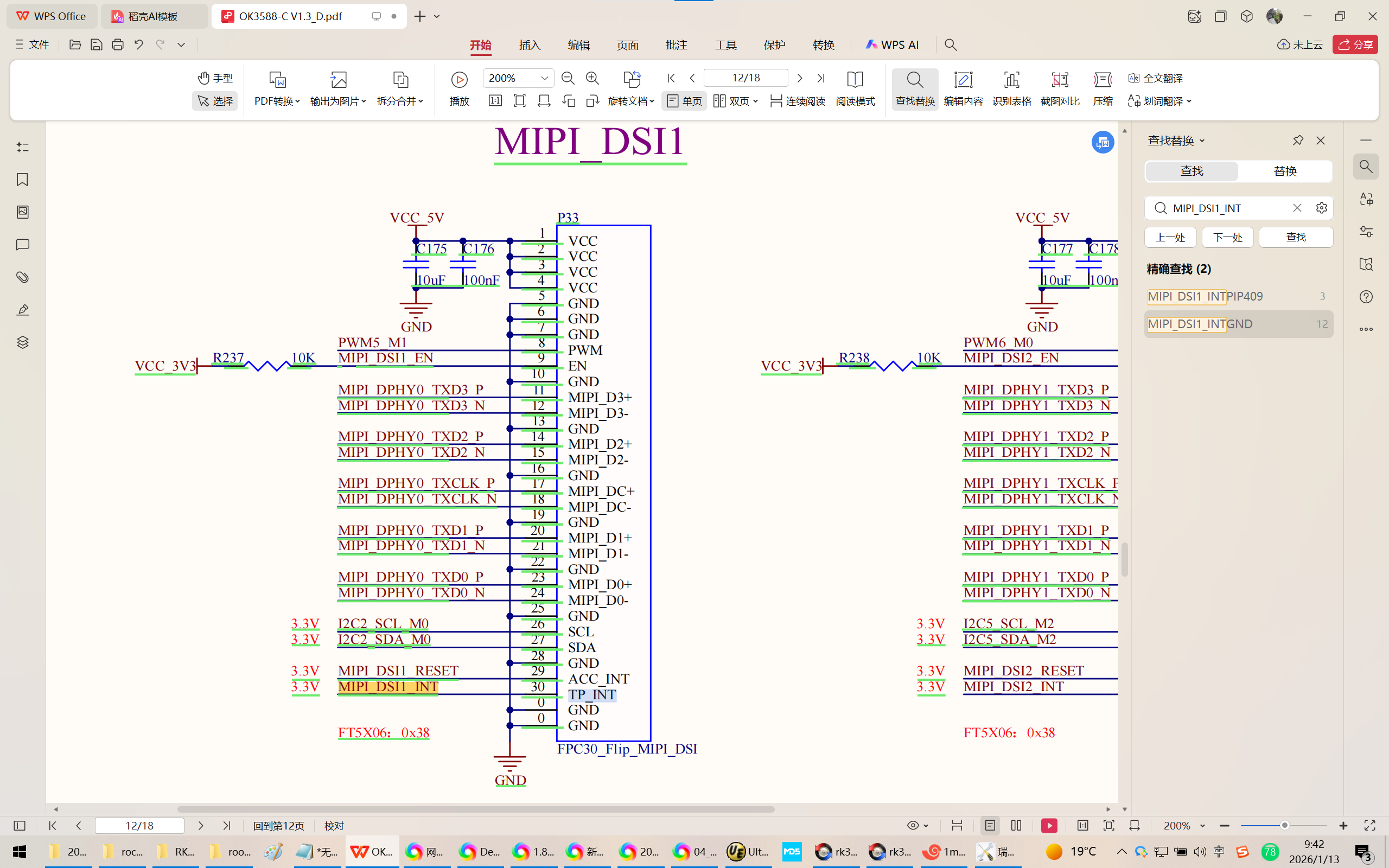Click the MIPI_DSI1_INT search input field
The height and width of the screenshot is (868, 1389).
(x=1222, y=208)
